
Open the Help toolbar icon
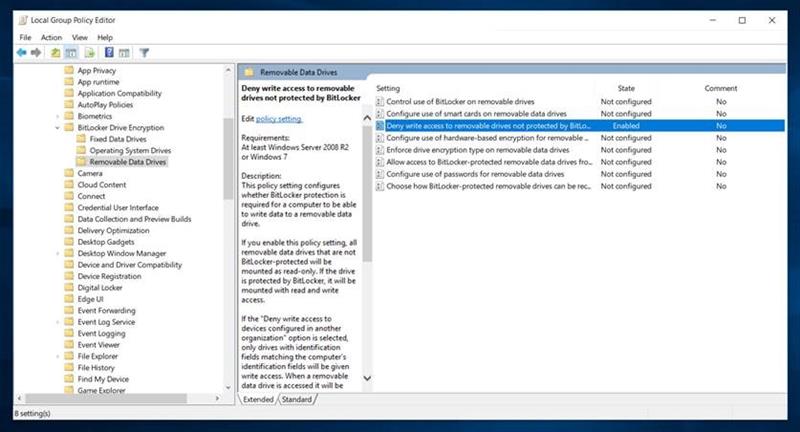tap(109, 52)
